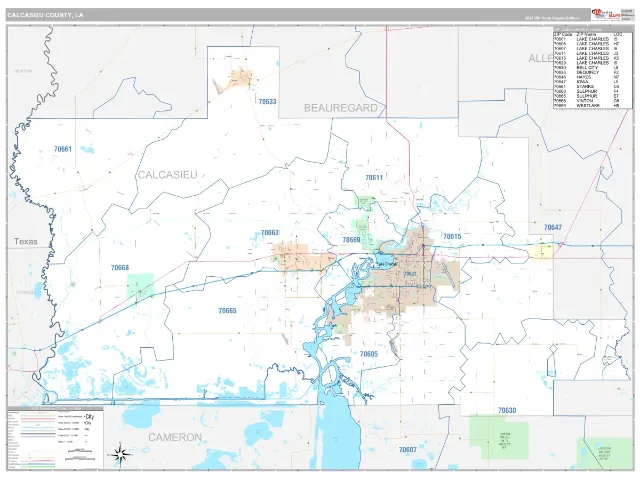
Task: Click the ZIP code label 70669
Action: tap(351, 240)
